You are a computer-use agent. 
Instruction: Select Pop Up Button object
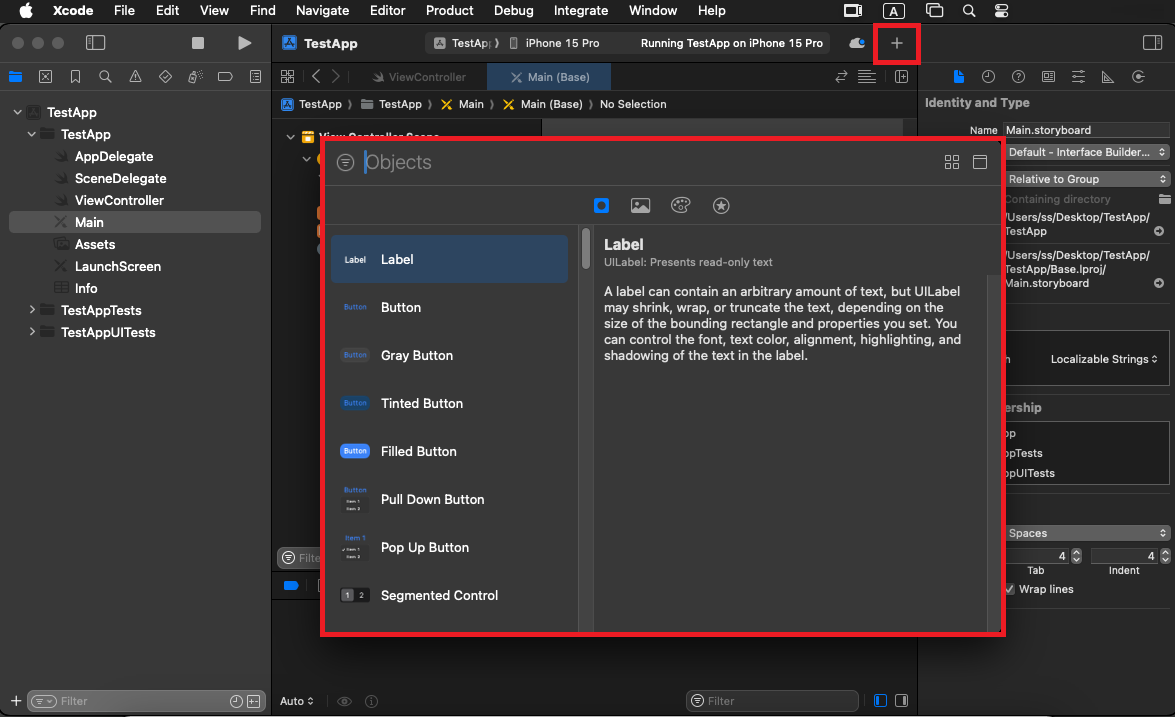click(x=450, y=547)
